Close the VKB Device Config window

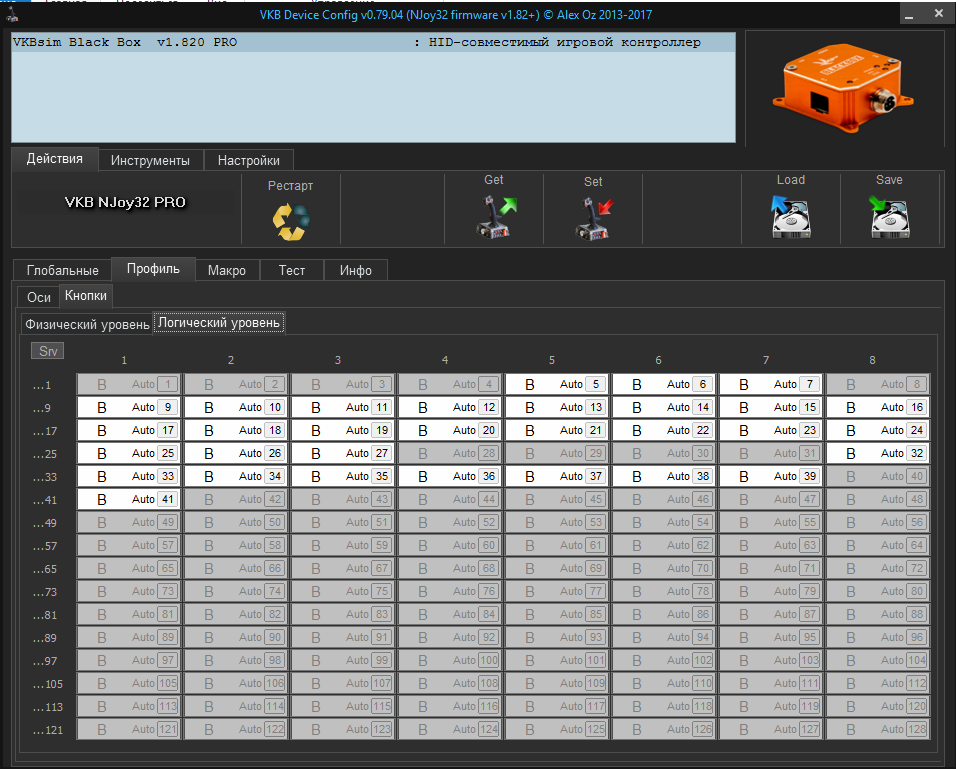pyautogui.click(x=939, y=13)
